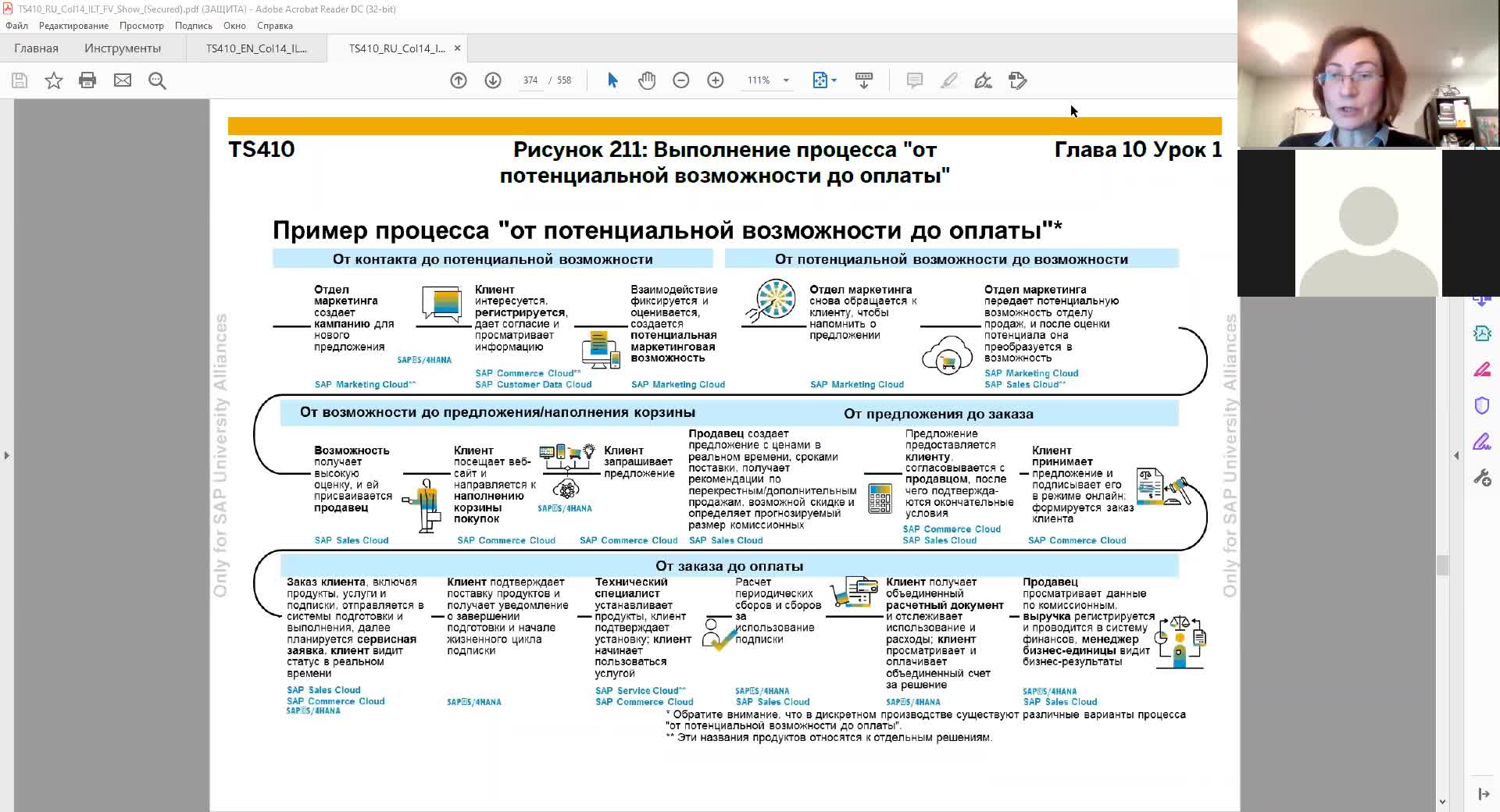Click scrollbar down arrow at bottom
The height and width of the screenshot is (812, 1500).
pos(1442,802)
